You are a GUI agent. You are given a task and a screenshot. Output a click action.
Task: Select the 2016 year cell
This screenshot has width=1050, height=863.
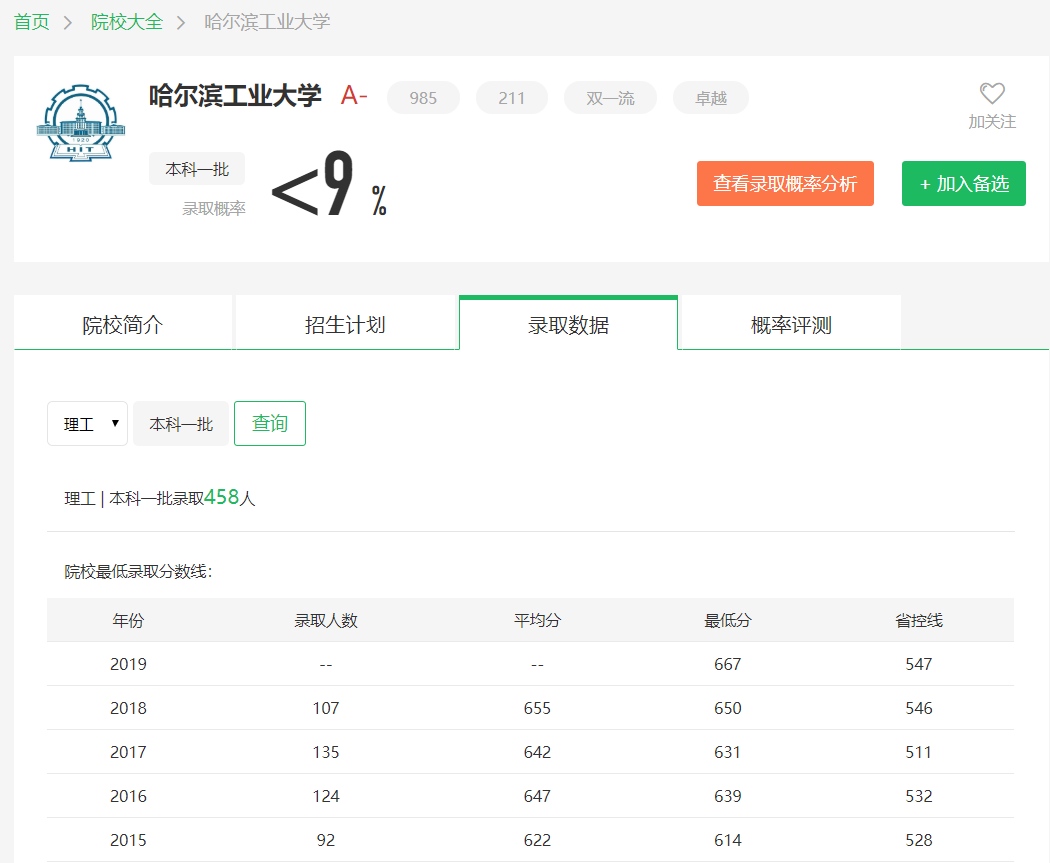(128, 796)
